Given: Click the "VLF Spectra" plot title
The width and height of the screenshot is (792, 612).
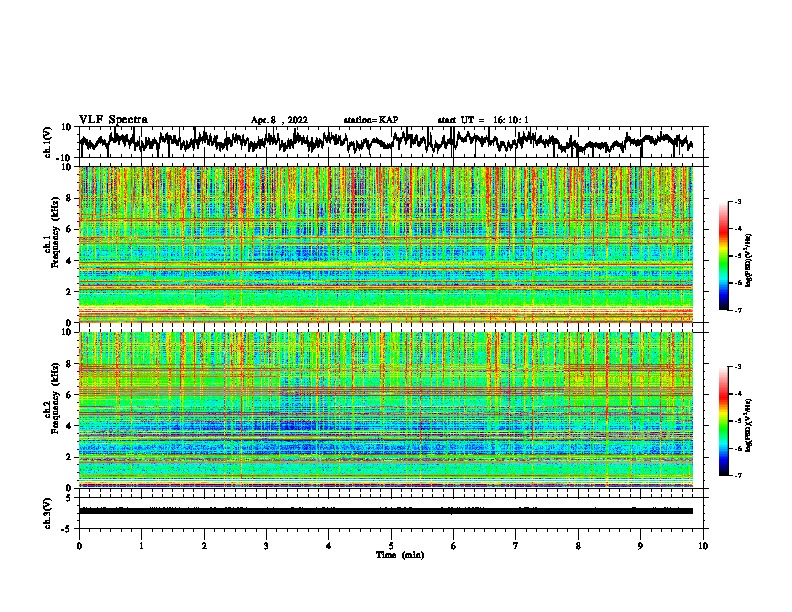Looking at the screenshot, I should 113,120.
